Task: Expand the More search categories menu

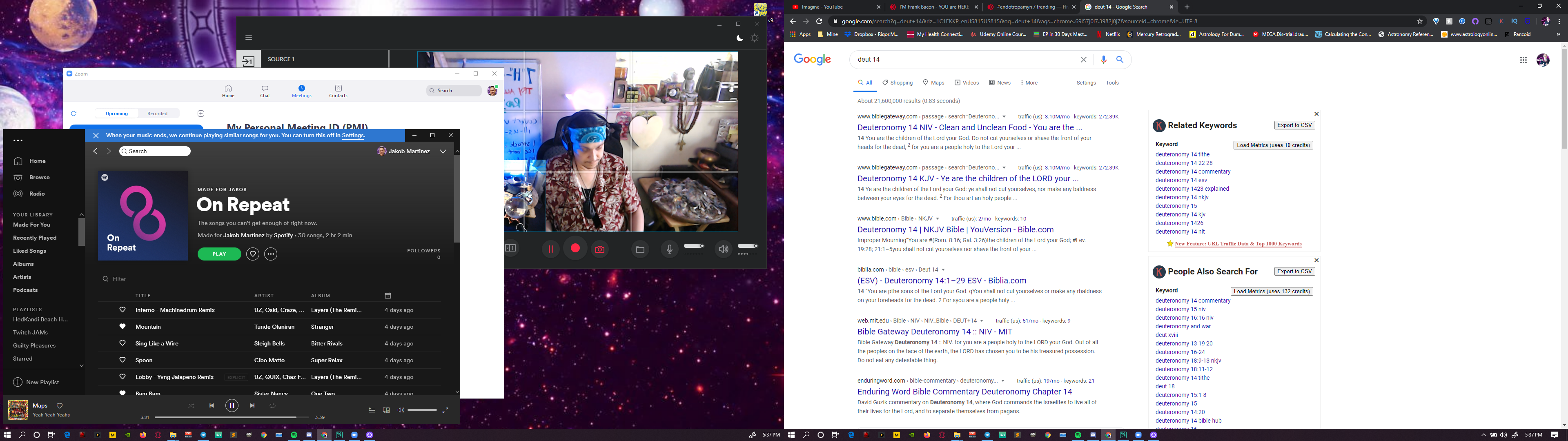Action: (x=1029, y=83)
